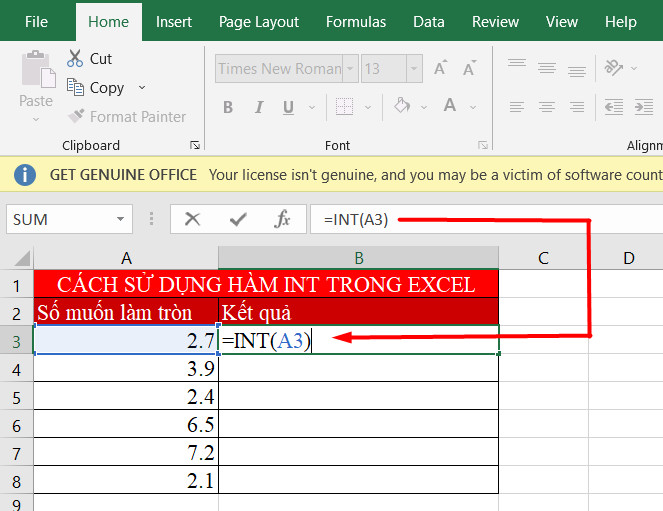Select the Format Painter tool
This screenshot has width=663, height=511.
point(127,116)
